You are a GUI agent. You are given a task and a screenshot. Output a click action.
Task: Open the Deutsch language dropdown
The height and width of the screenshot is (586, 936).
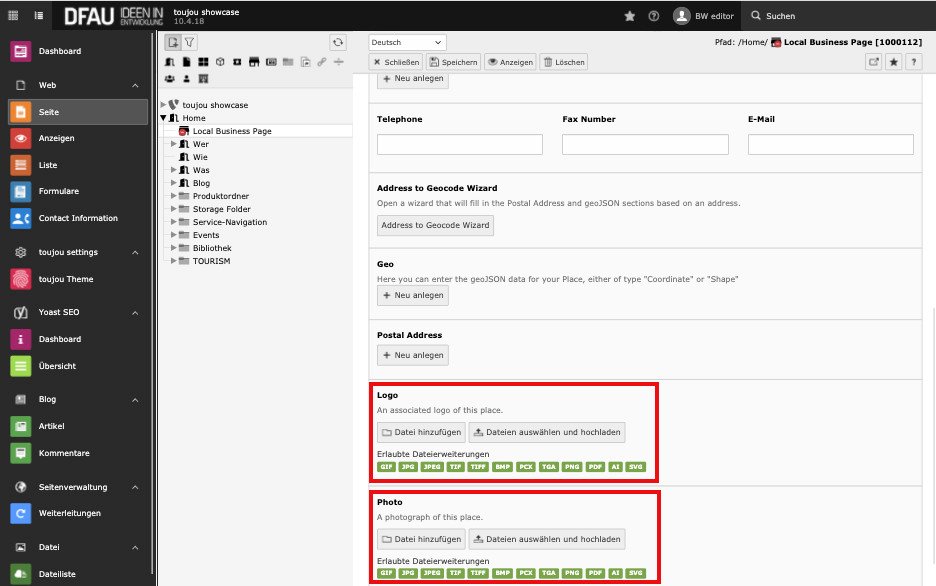tap(407, 42)
